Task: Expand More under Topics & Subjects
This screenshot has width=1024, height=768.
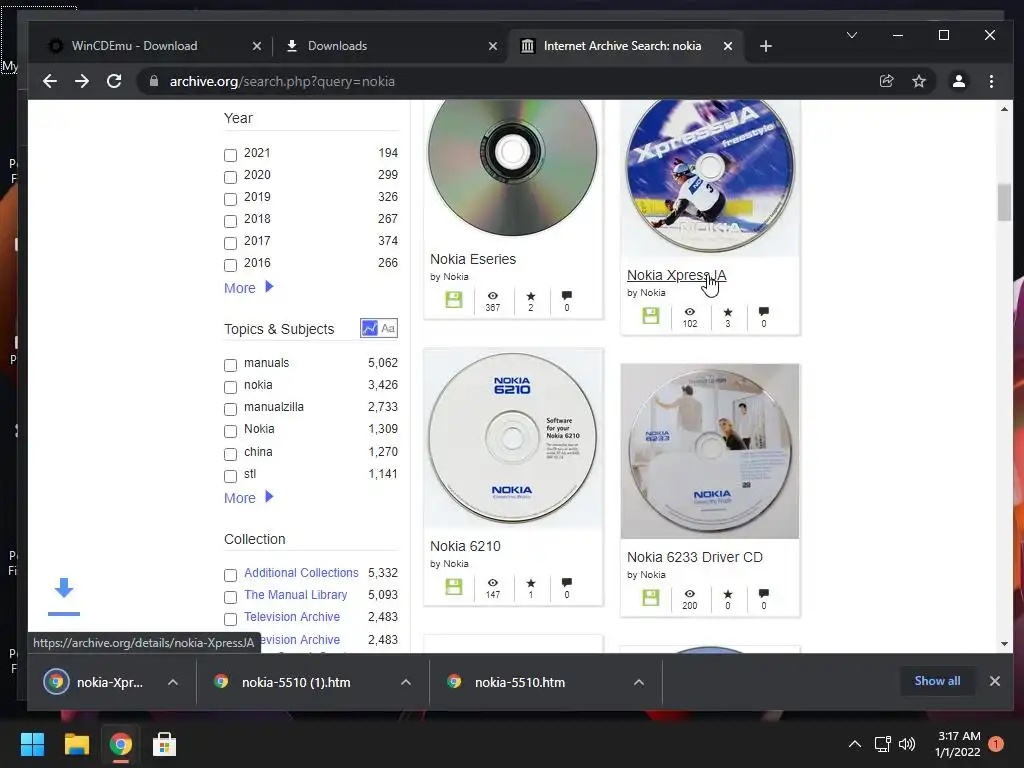Action: coord(249,498)
